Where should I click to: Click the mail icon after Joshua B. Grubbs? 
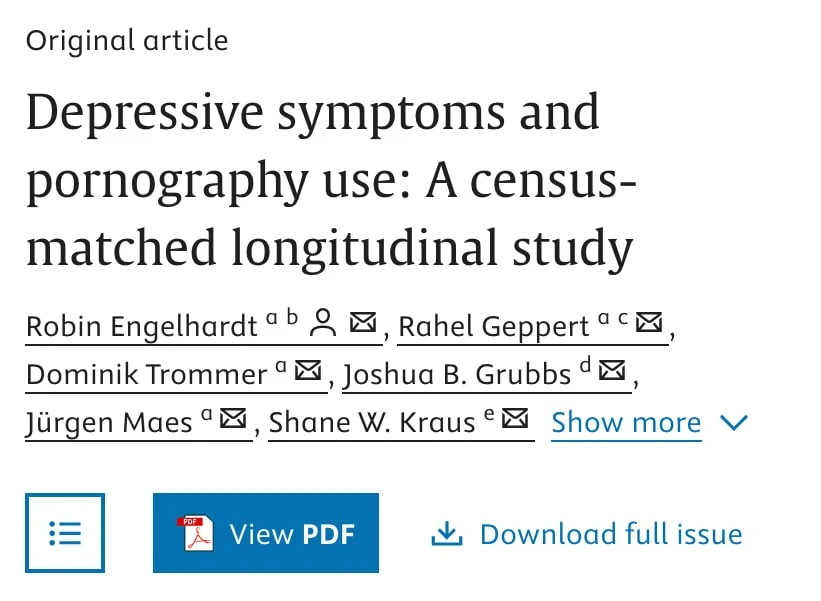tap(612, 370)
